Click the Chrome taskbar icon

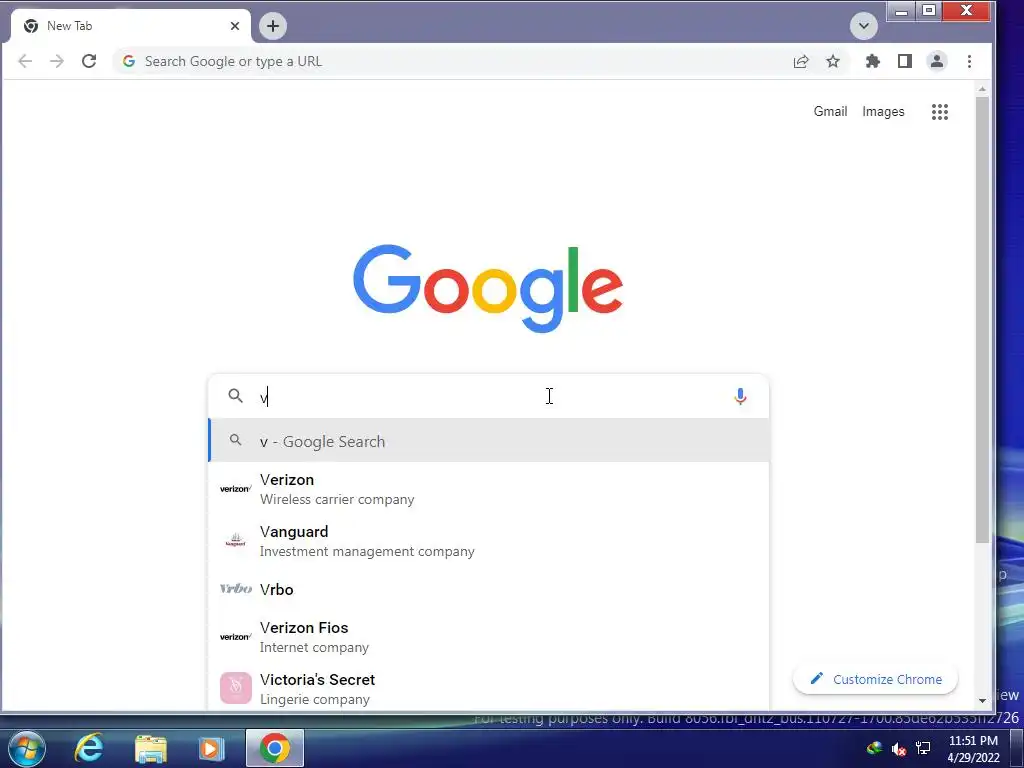click(275, 748)
